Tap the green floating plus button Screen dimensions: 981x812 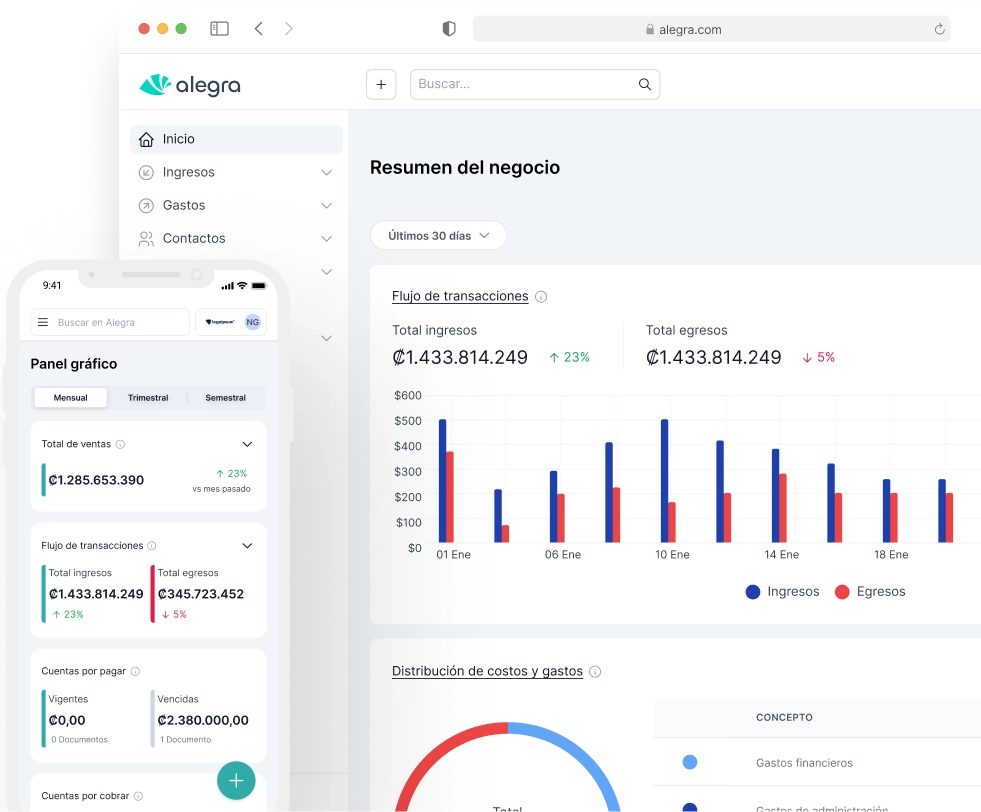click(236, 781)
